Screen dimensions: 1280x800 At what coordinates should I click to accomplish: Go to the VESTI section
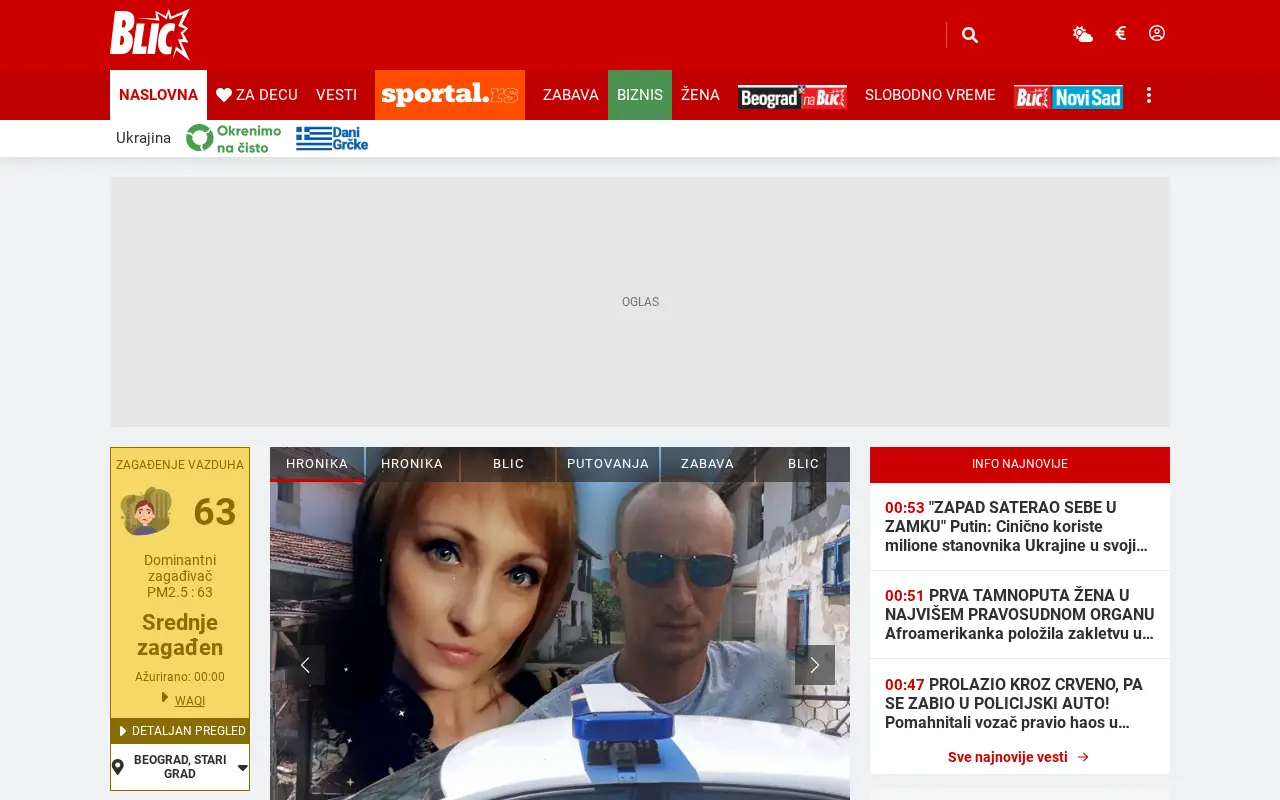point(336,95)
